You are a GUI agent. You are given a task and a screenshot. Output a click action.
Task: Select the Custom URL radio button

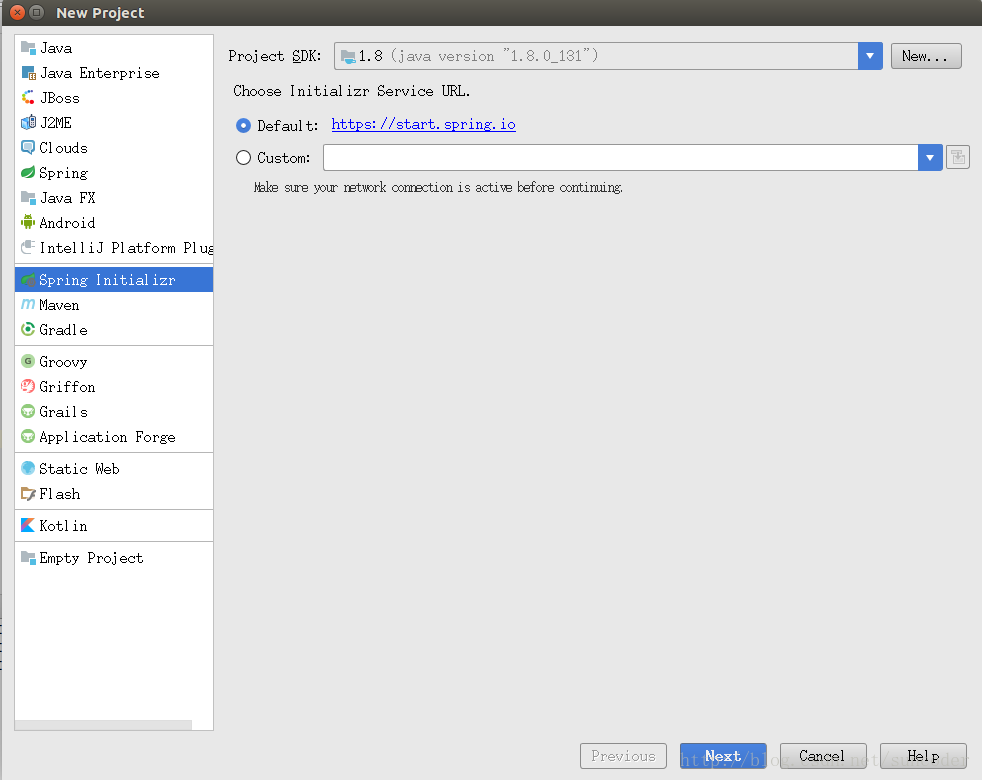pyautogui.click(x=243, y=157)
